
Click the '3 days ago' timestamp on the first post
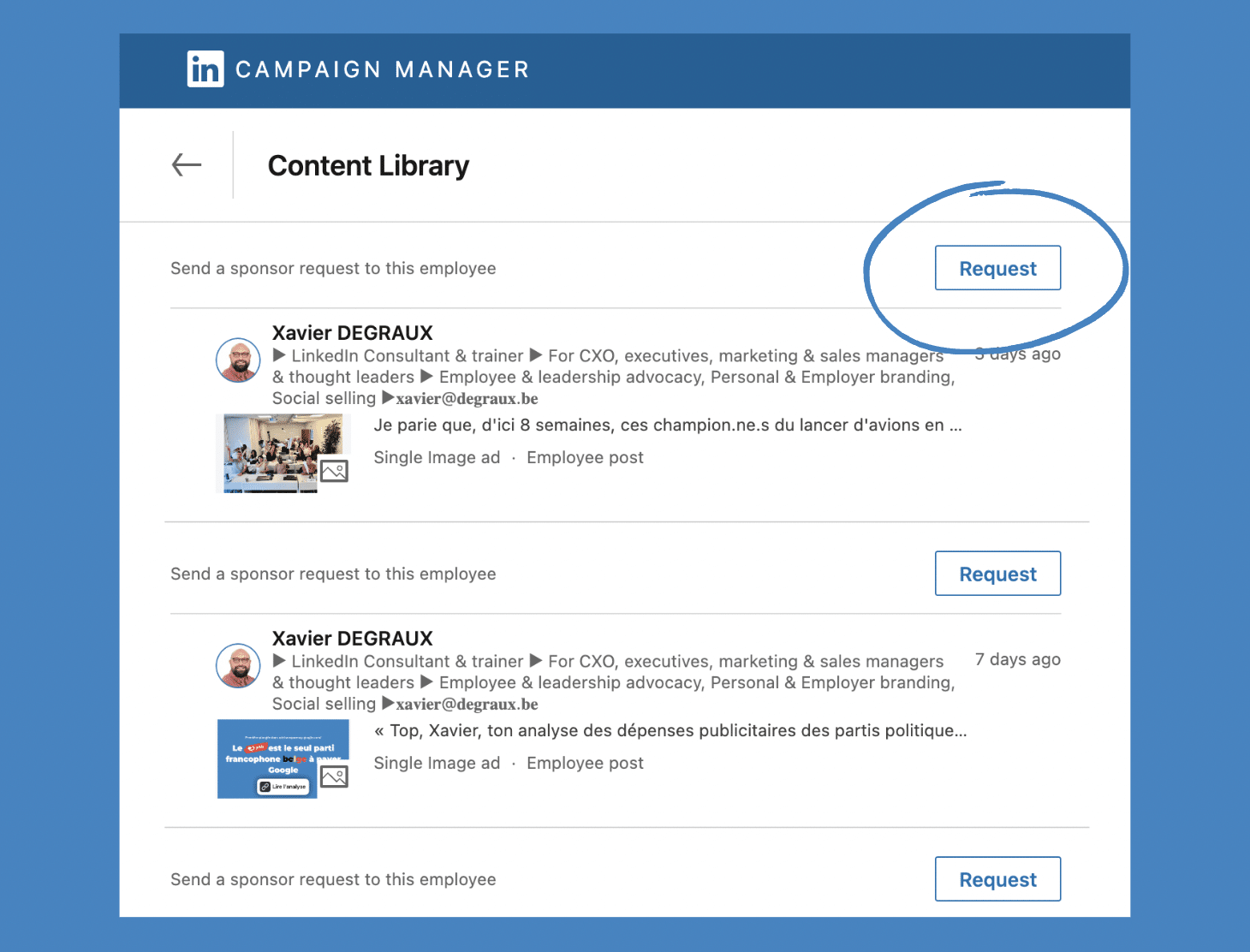[1017, 354]
